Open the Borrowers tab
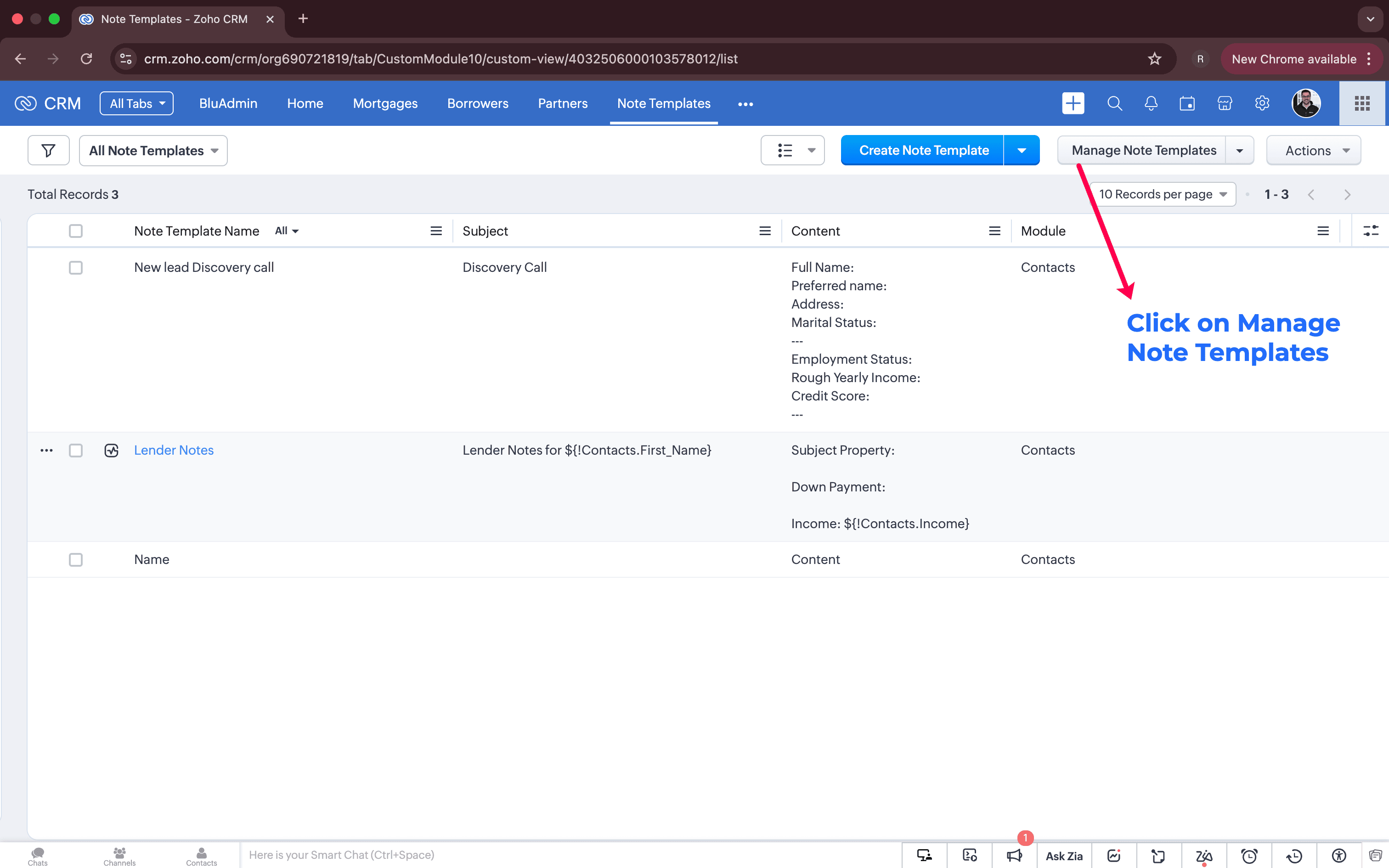 tap(478, 103)
